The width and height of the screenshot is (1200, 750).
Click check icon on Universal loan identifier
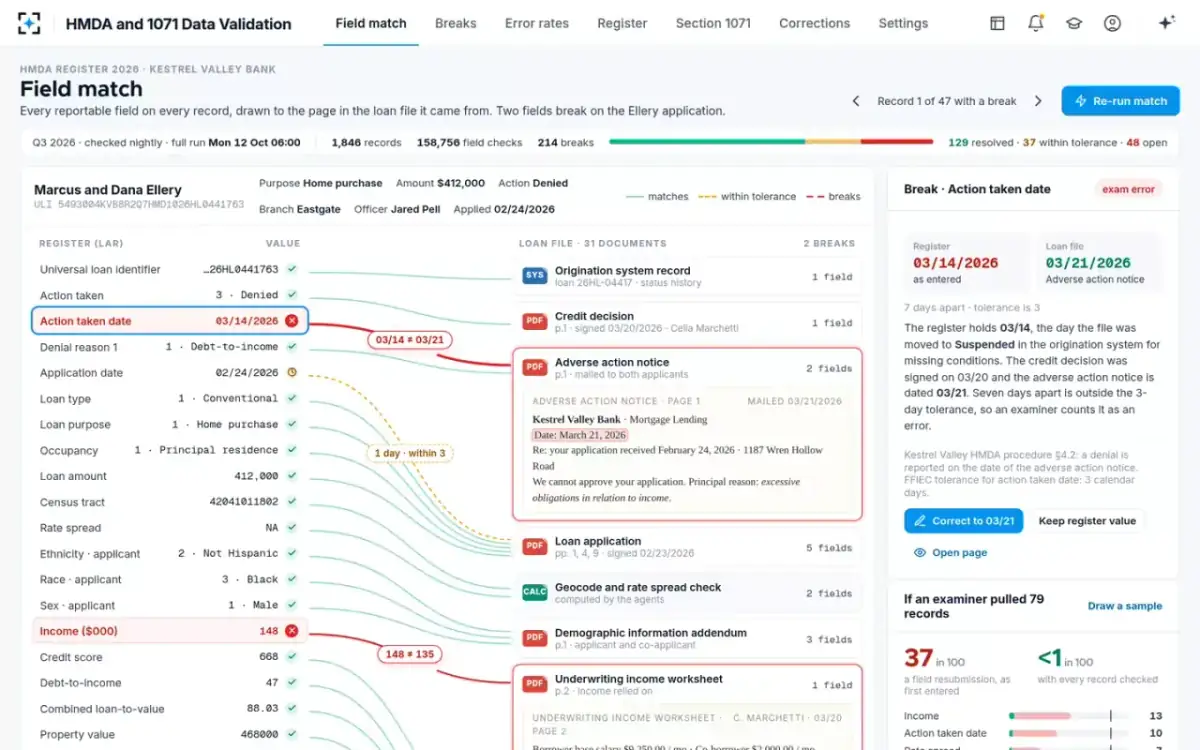click(292, 269)
